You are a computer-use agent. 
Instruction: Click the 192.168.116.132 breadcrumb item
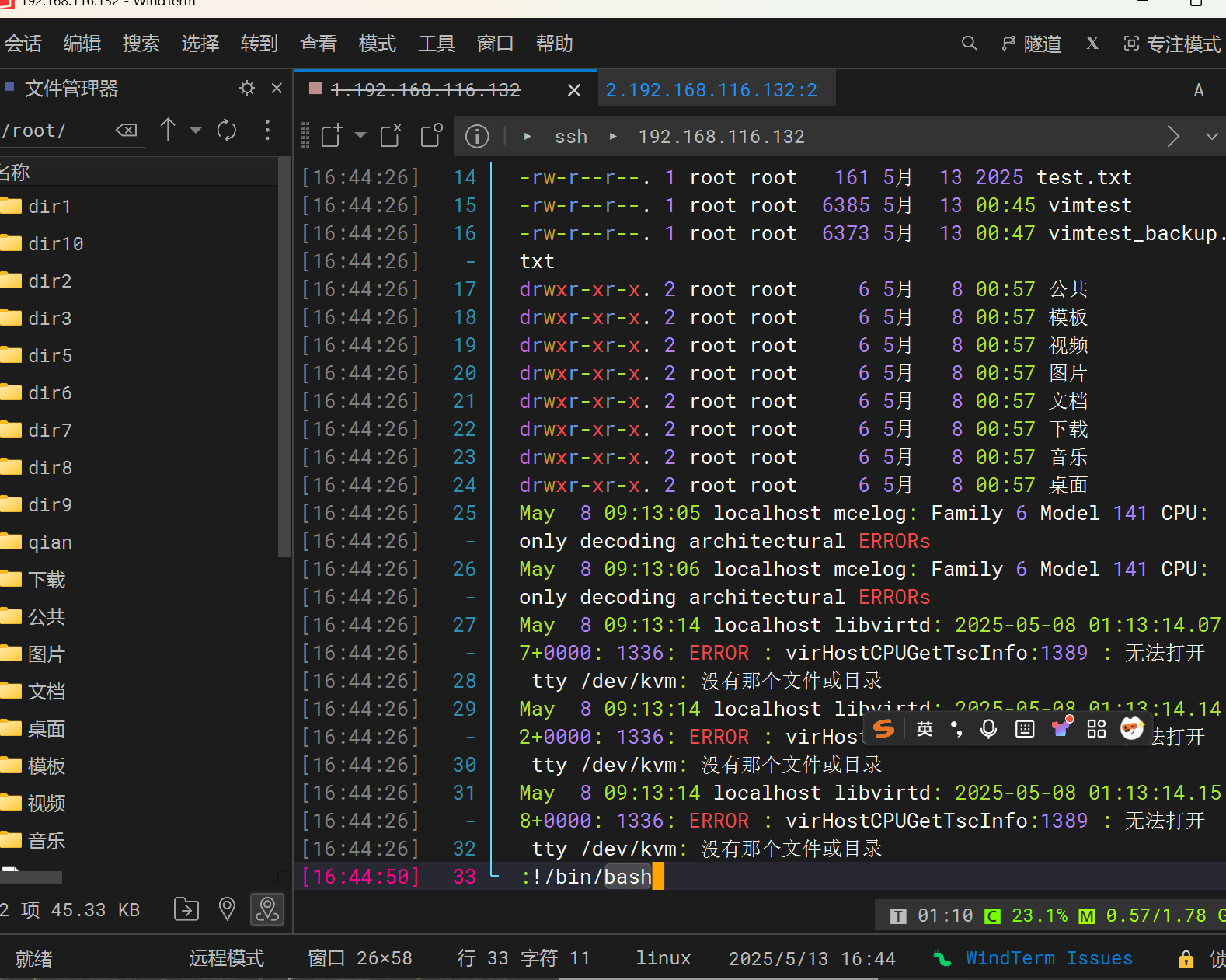721,137
